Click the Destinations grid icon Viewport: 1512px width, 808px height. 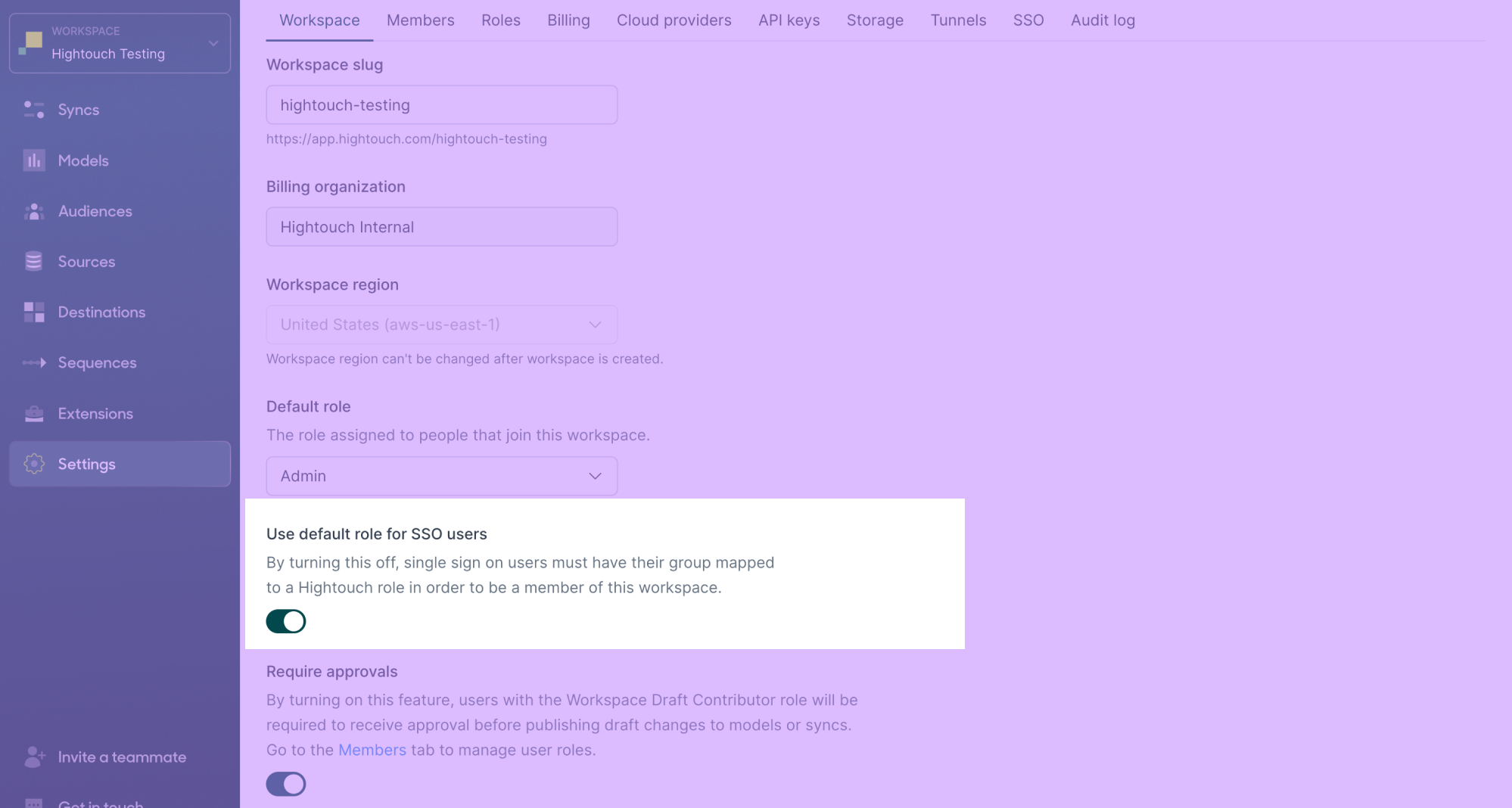[34, 312]
